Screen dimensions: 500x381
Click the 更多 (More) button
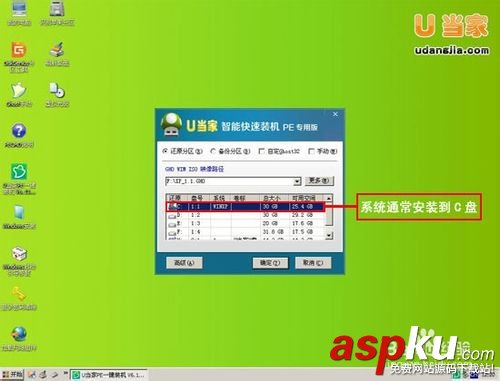tap(319, 181)
